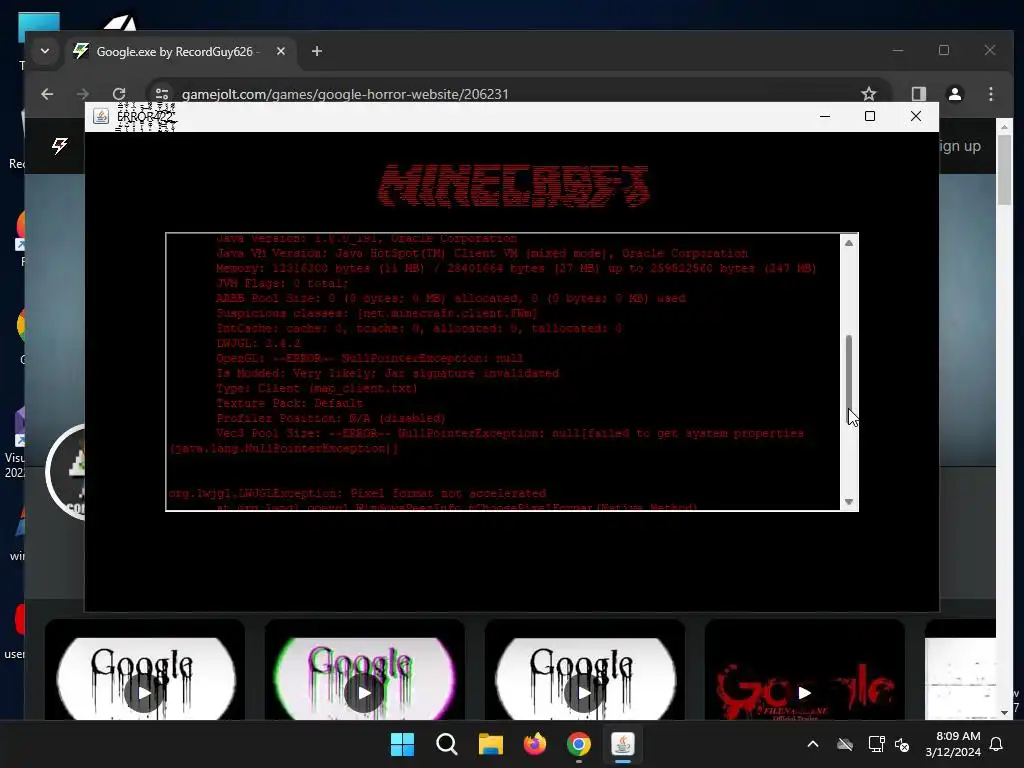Click the crash log scroll up arrow
Screen dimensions: 1024x768
click(849, 243)
